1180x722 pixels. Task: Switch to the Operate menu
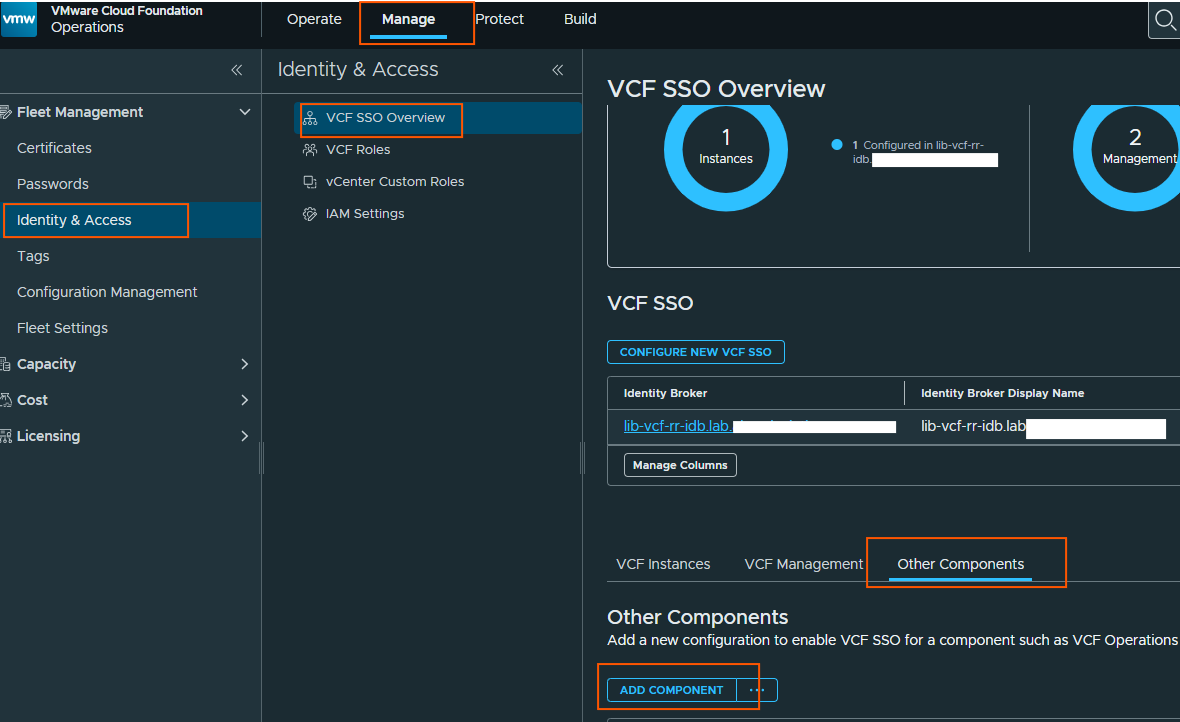(x=314, y=20)
